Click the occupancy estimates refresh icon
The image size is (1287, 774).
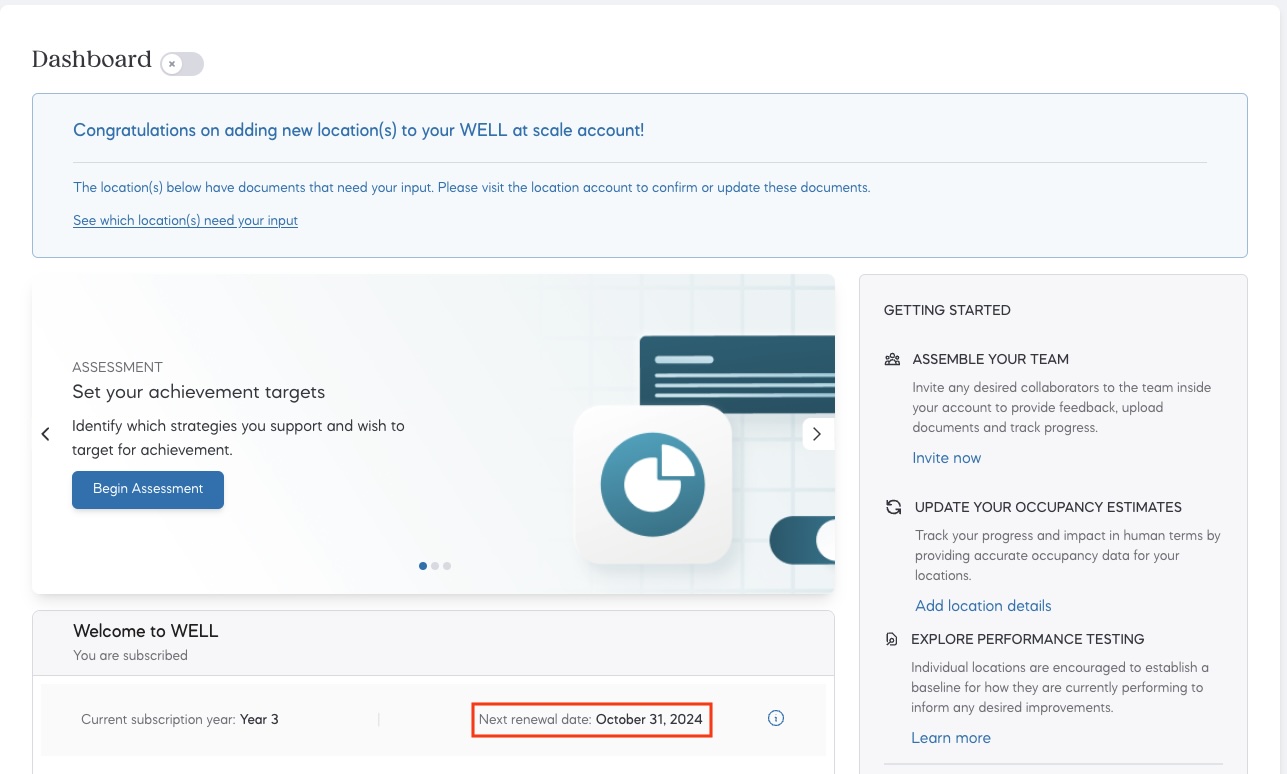tap(894, 507)
